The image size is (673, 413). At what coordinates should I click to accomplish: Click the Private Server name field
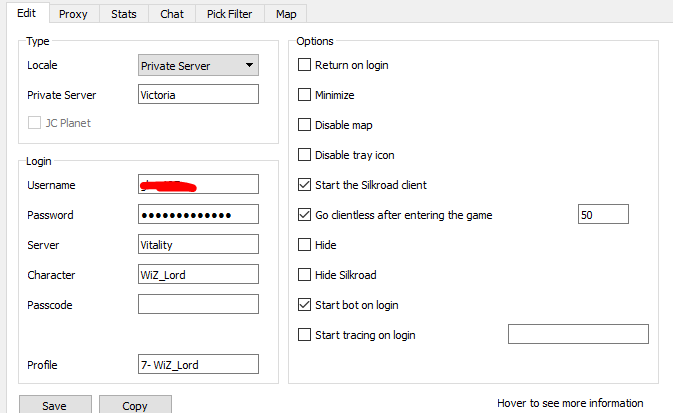(198, 95)
